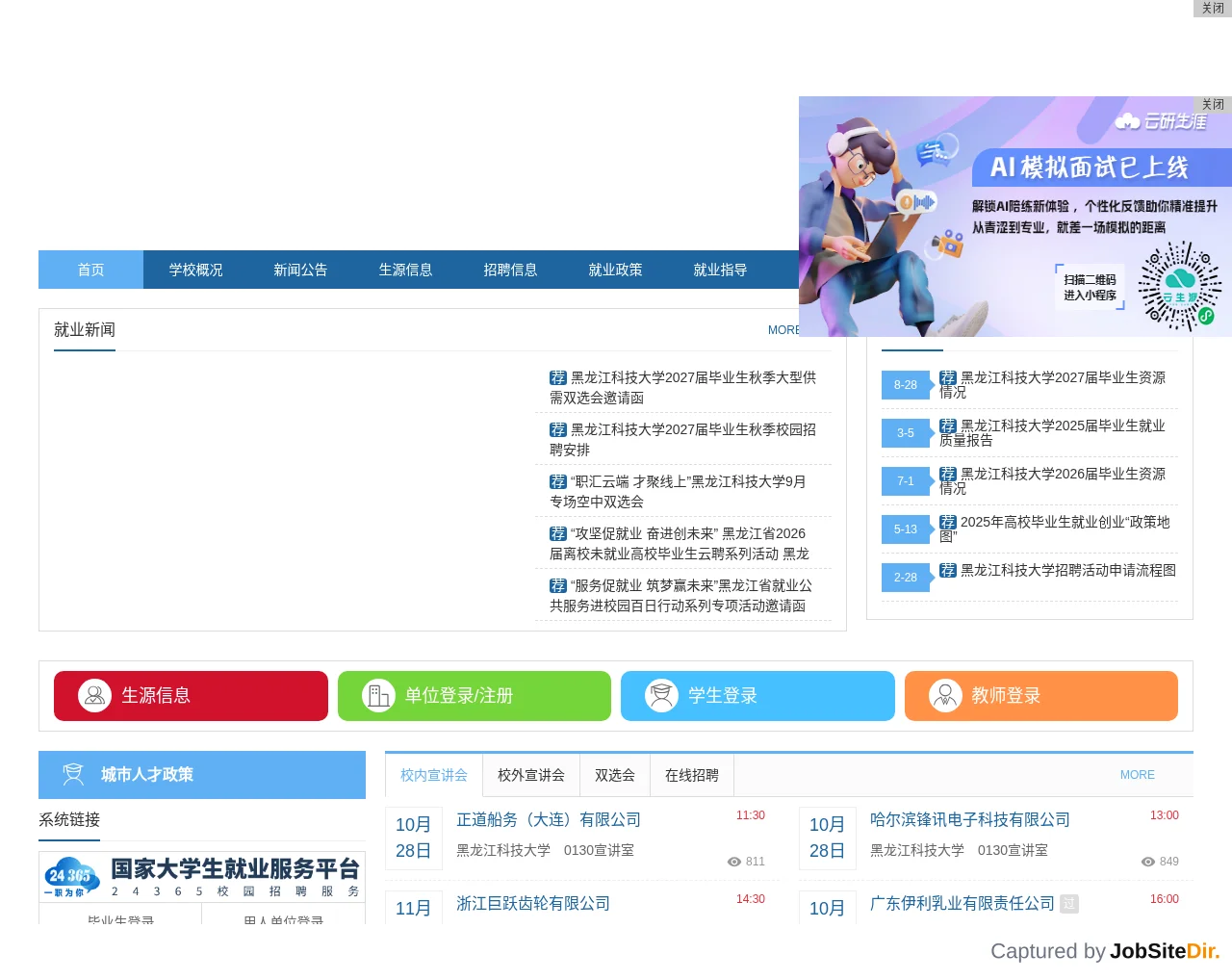Open the 首页 navigation tab
1232x980 pixels.
(x=90, y=270)
